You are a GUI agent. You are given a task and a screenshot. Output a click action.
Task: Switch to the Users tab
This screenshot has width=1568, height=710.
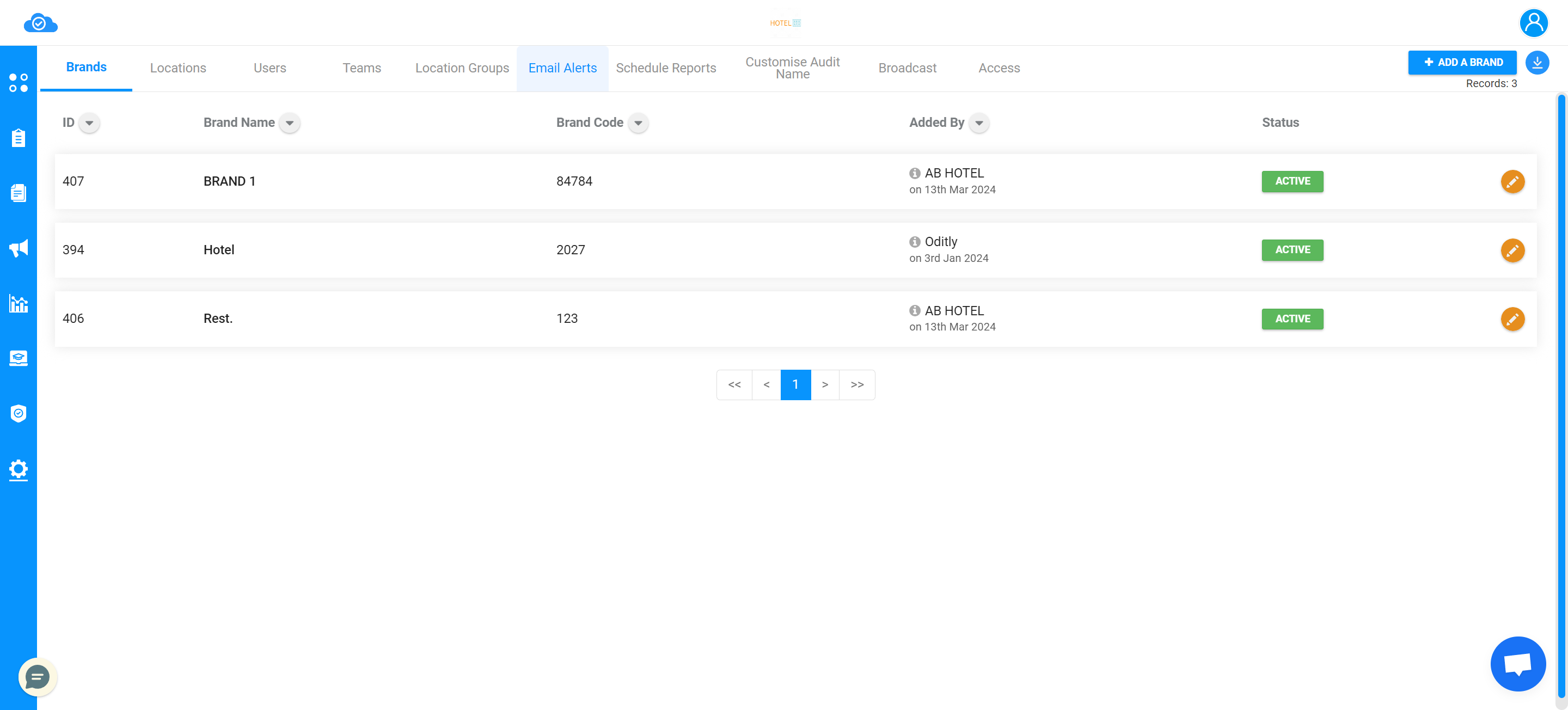[x=269, y=68]
